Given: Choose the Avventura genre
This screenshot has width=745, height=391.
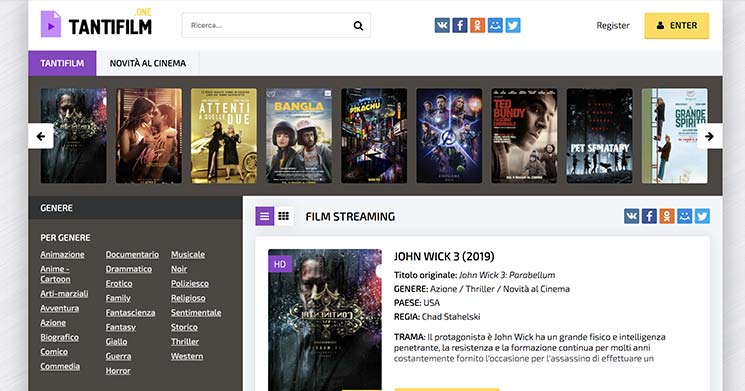Looking at the screenshot, I should click(60, 308).
